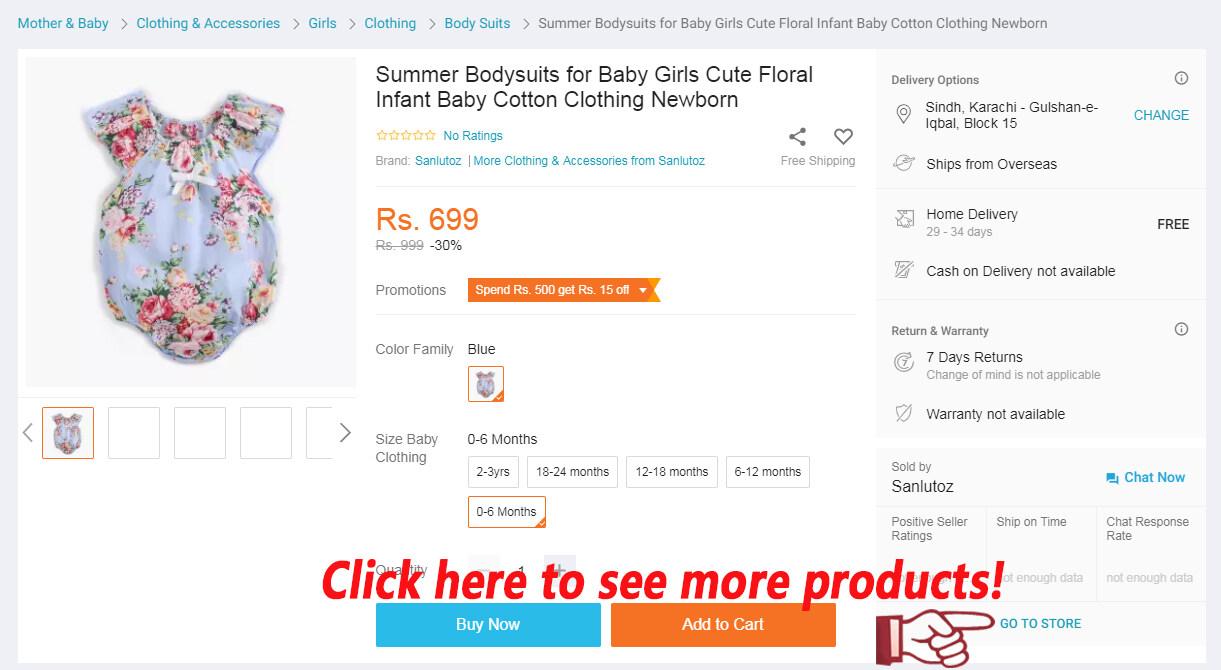Select the first product thumbnail
Viewport: 1221px width, 670px height.
click(x=68, y=433)
